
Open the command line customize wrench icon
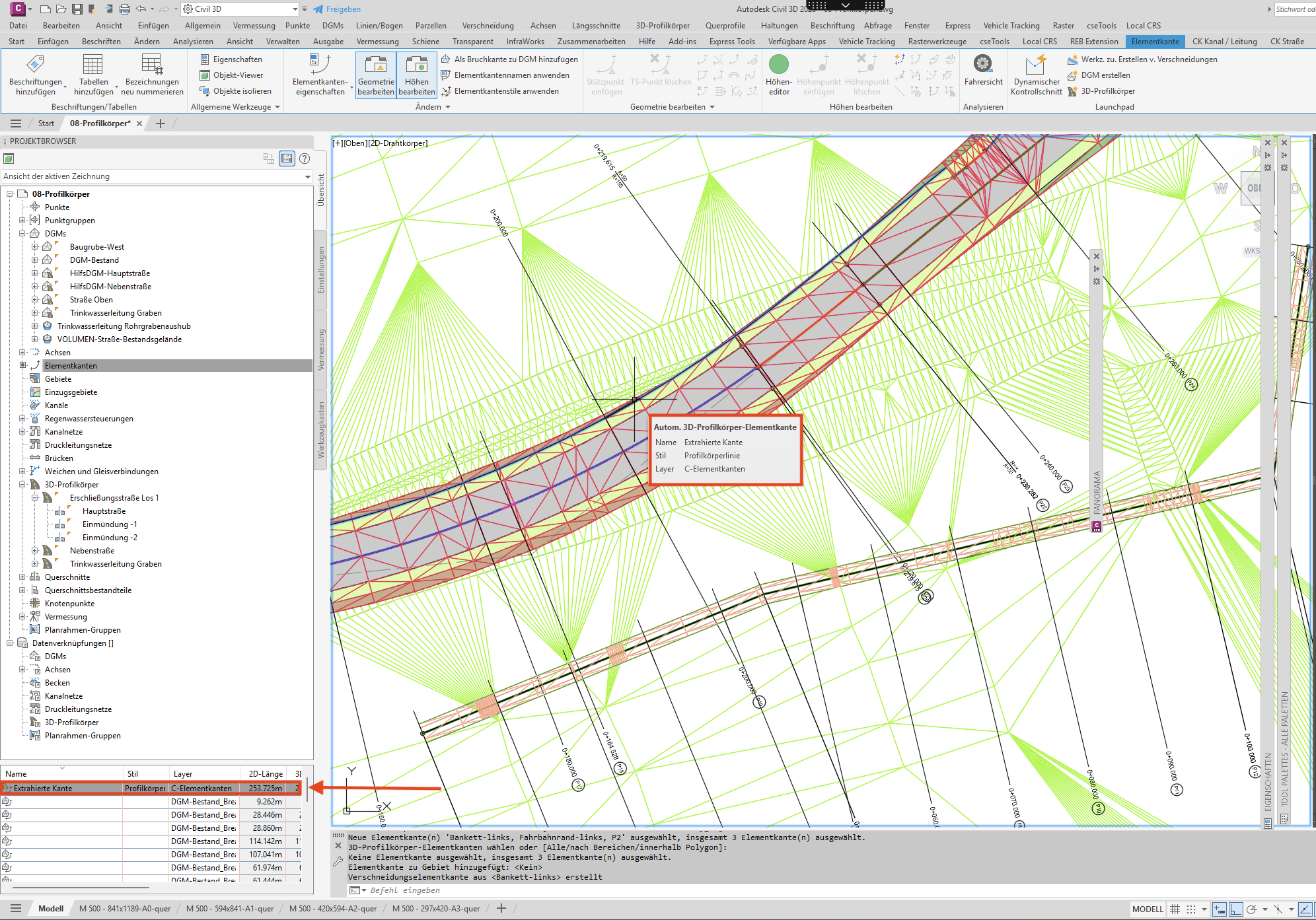(338, 861)
